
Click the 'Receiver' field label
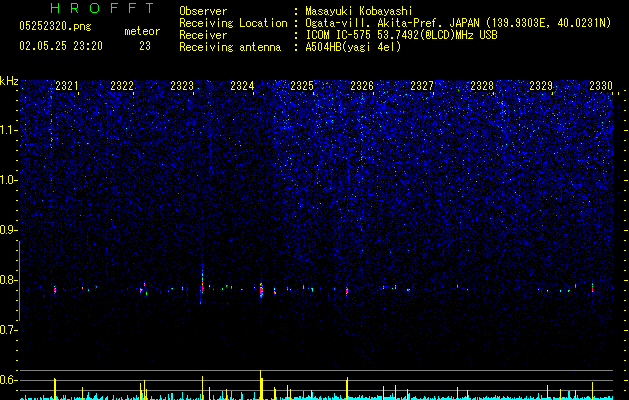203,35
